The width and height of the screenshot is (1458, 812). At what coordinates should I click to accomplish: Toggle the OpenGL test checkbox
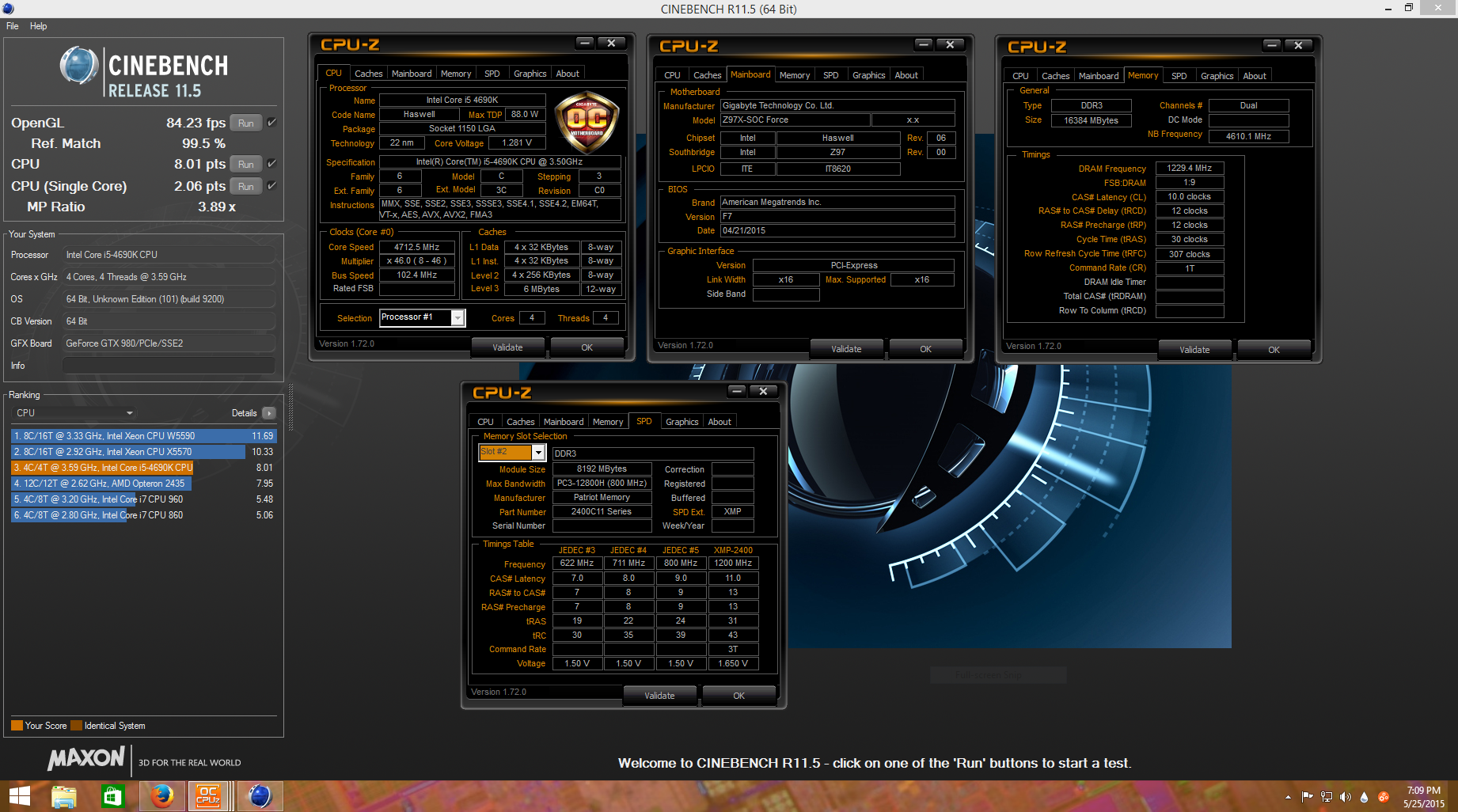pos(271,123)
